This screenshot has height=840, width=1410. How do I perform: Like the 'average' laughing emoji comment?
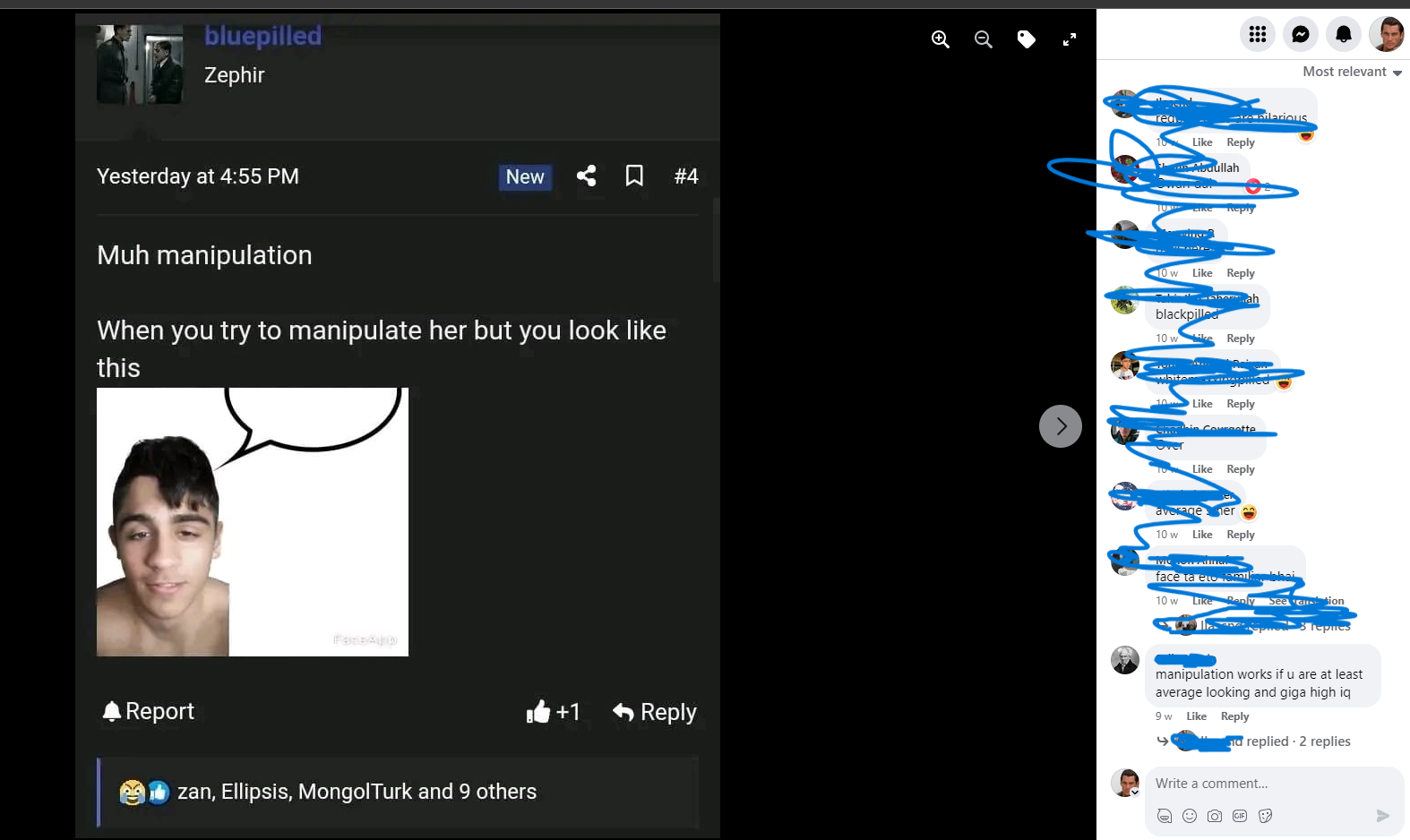pyautogui.click(x=1202, y=535)
